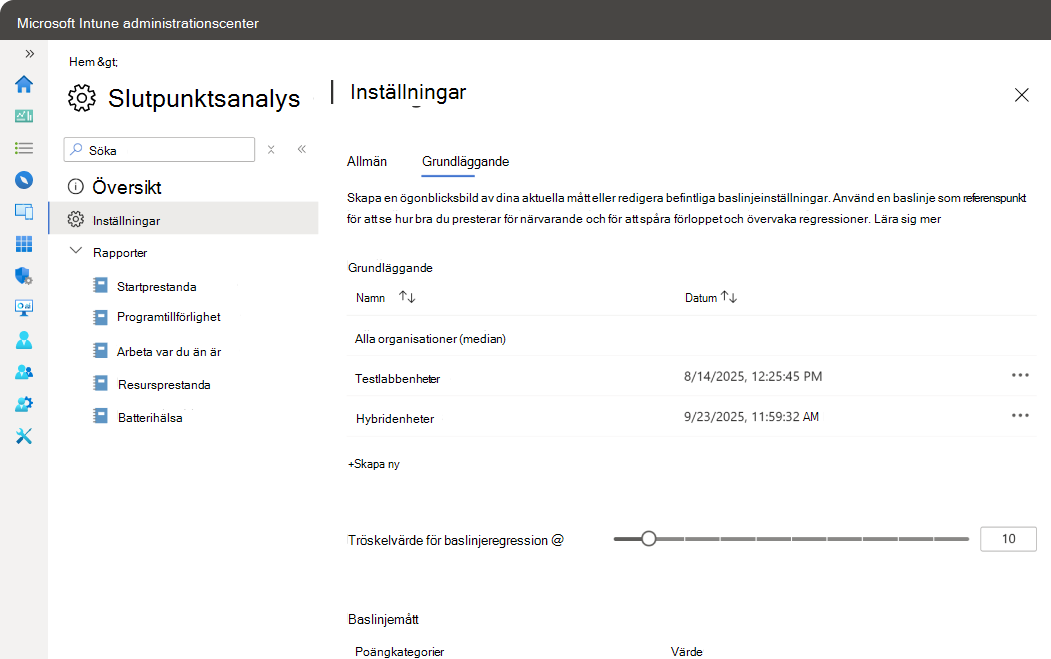Click the +Skapa ny link
1051x659 pixels.
click(374, 464)
